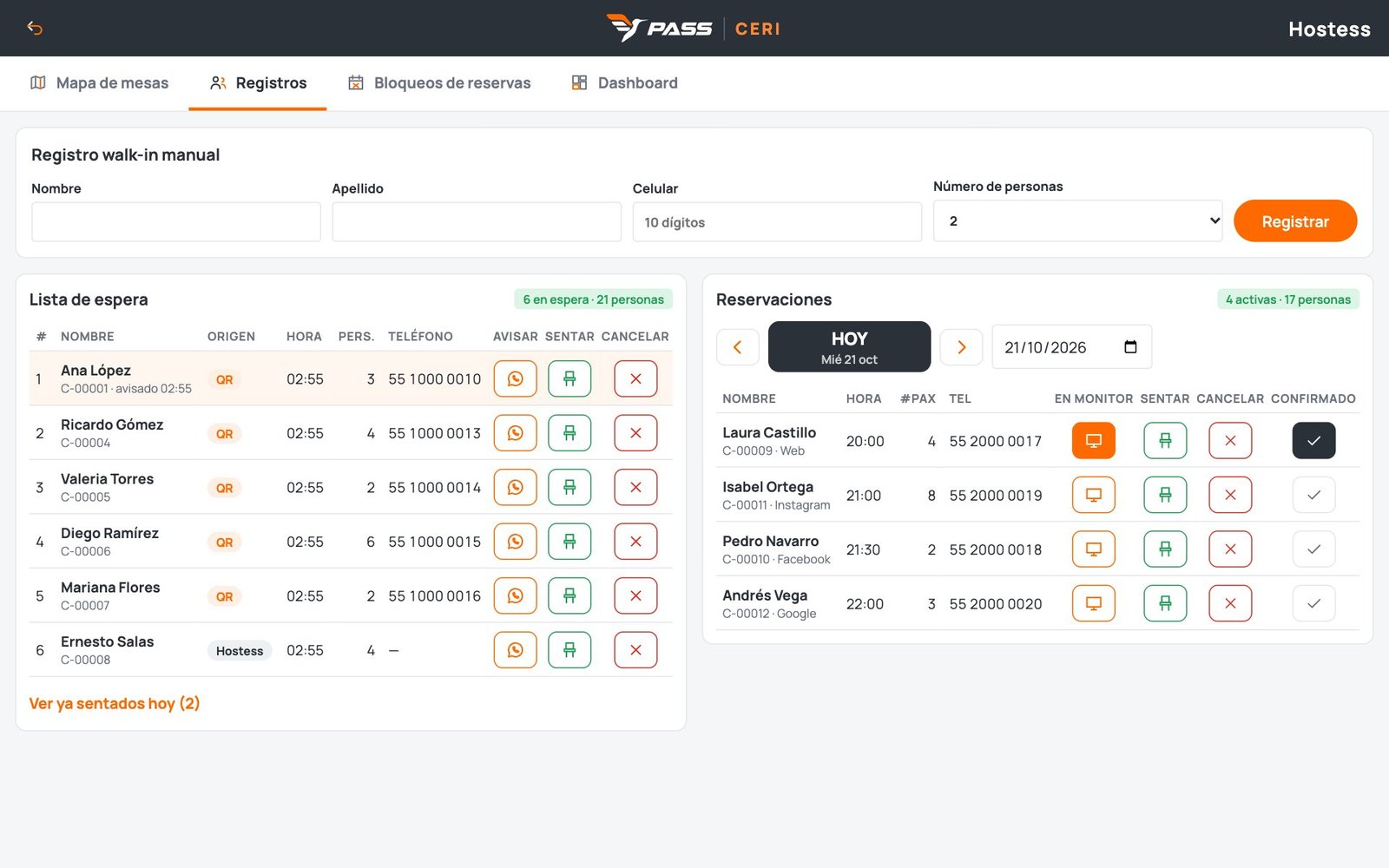Seat Mariana Flores from waitlist
Screen dimensions: 1389x868
(x=569, y=595)
